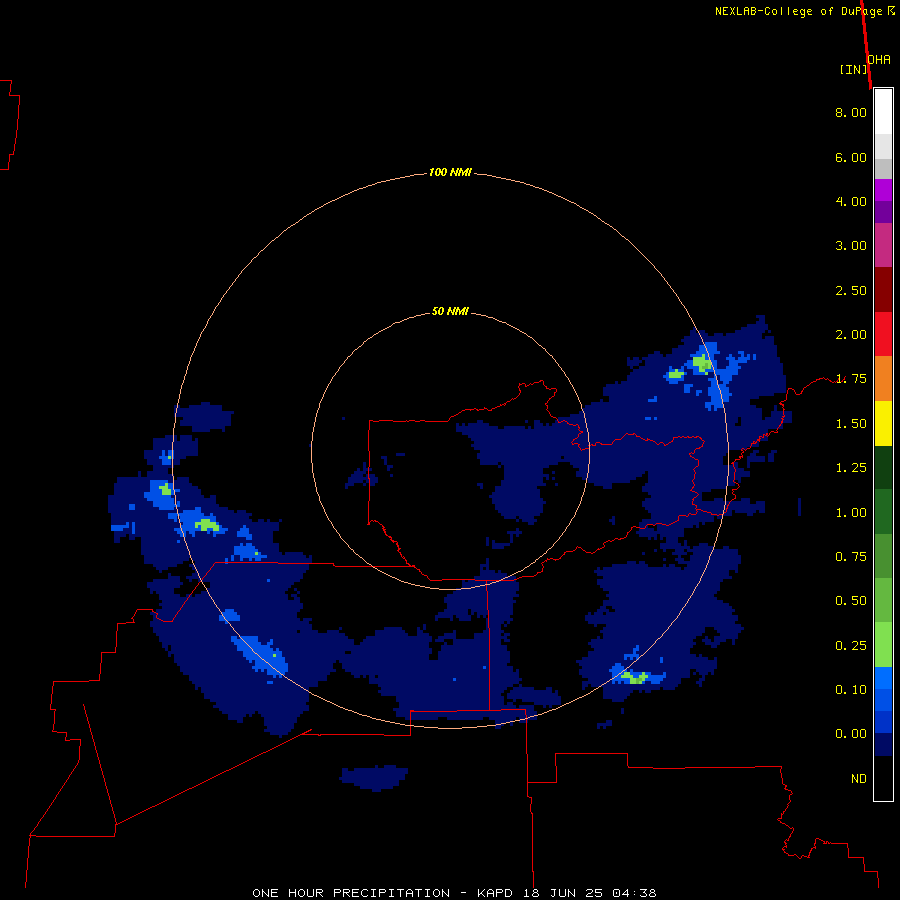This screenshot has height=900, width=900.
Task: Select the orange swatch in the color scale
Action: pyautogui.click(x=883, y=379)
